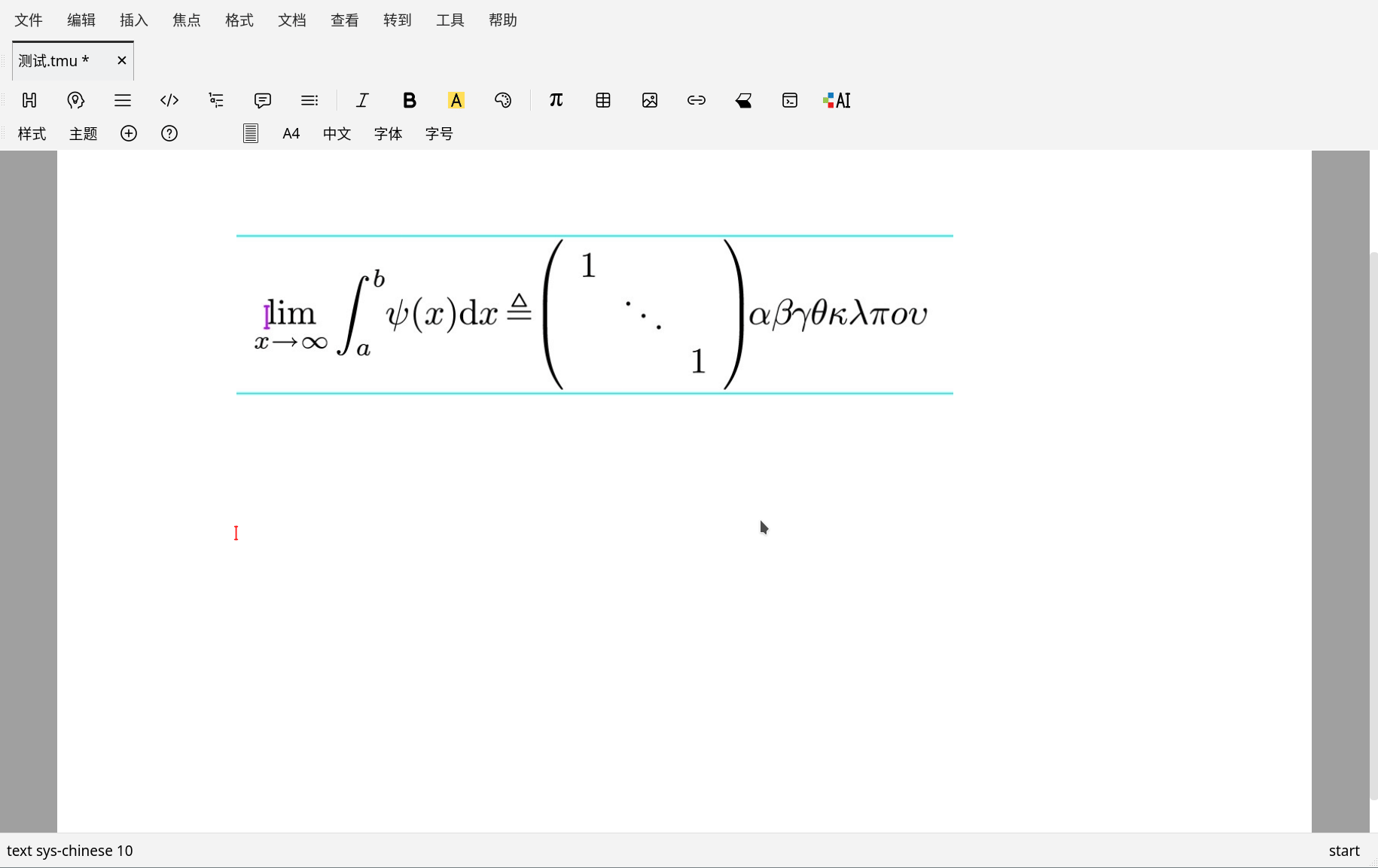The width and height of the screenshot is (1378, 868).
Task: Insert a table with the table icon
Action: pos(602,100)
